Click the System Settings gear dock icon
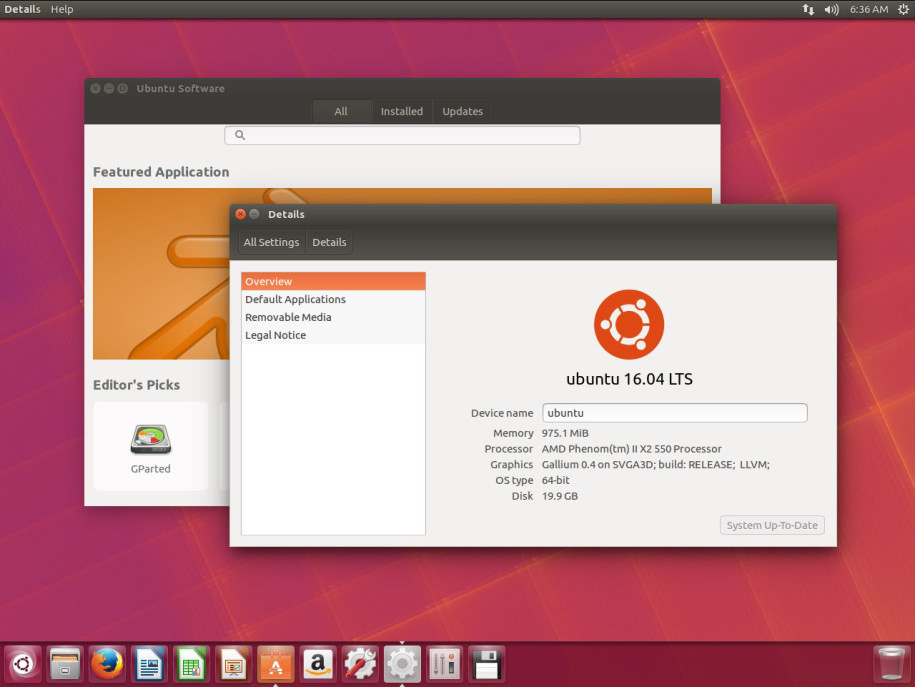915x687 pixels. [402, 664]
